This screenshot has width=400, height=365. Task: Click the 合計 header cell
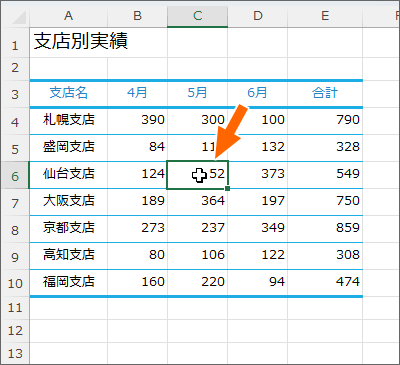point(325,94)
